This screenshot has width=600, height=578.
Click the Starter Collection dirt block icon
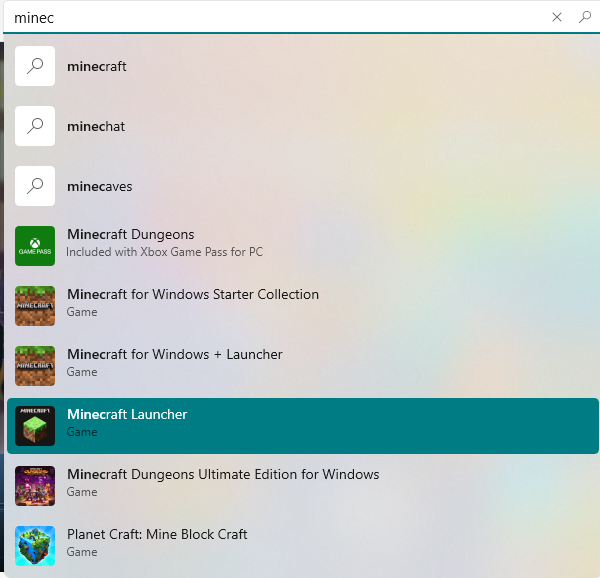35,306
